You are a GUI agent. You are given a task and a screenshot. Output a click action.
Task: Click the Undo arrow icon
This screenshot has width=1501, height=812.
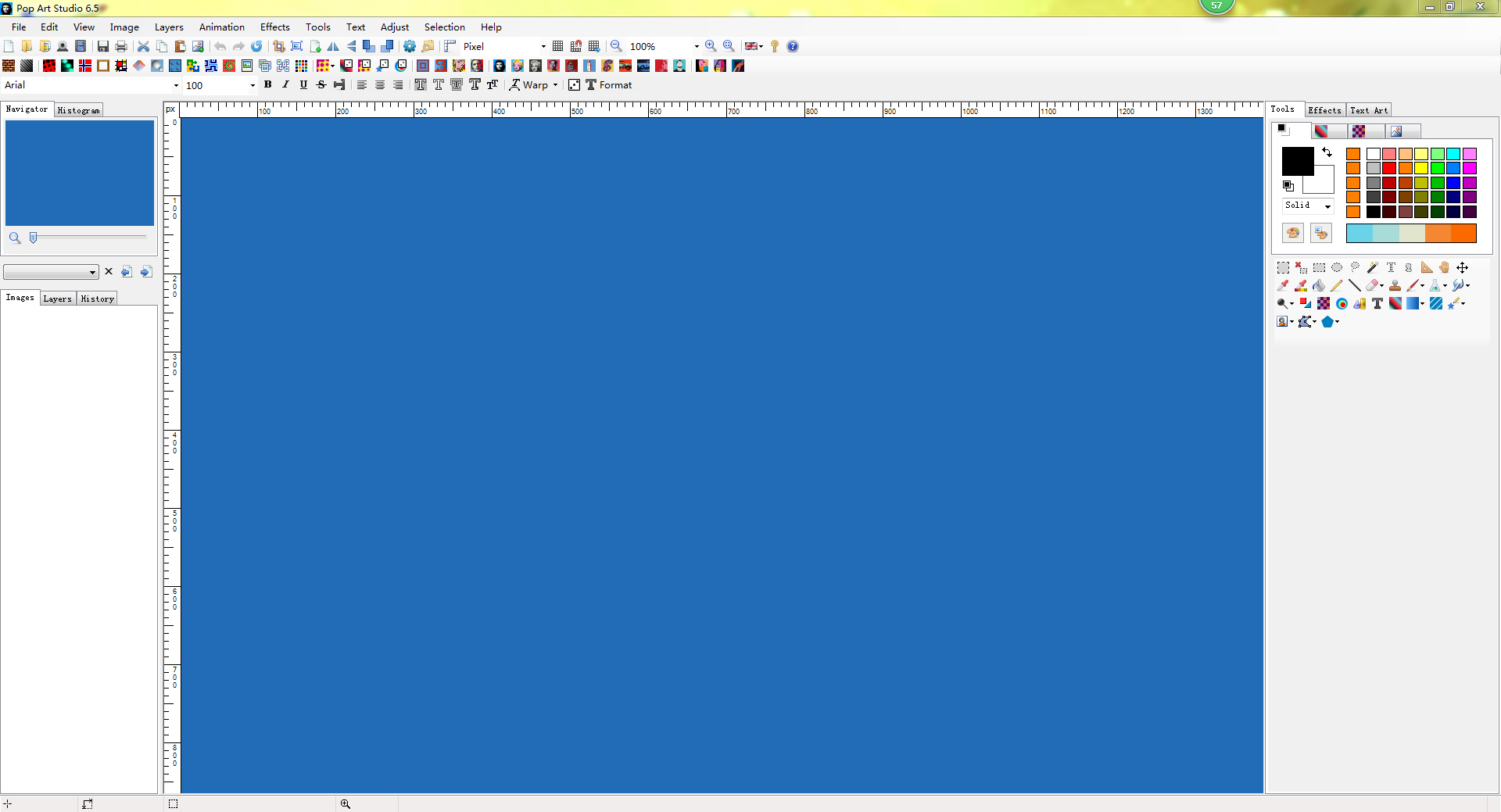tap(220, 46)
